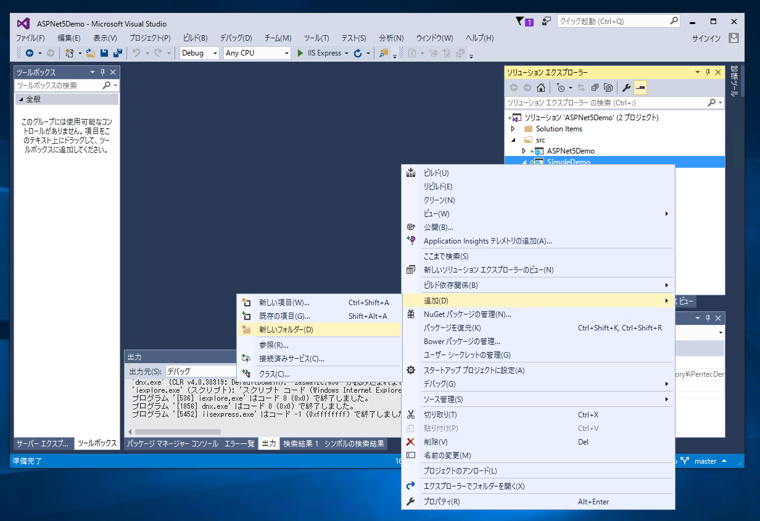Click Pending Changes Filter clock icon
The width and height of the screenshot is (760, 521).
click(x=561, y=88)
